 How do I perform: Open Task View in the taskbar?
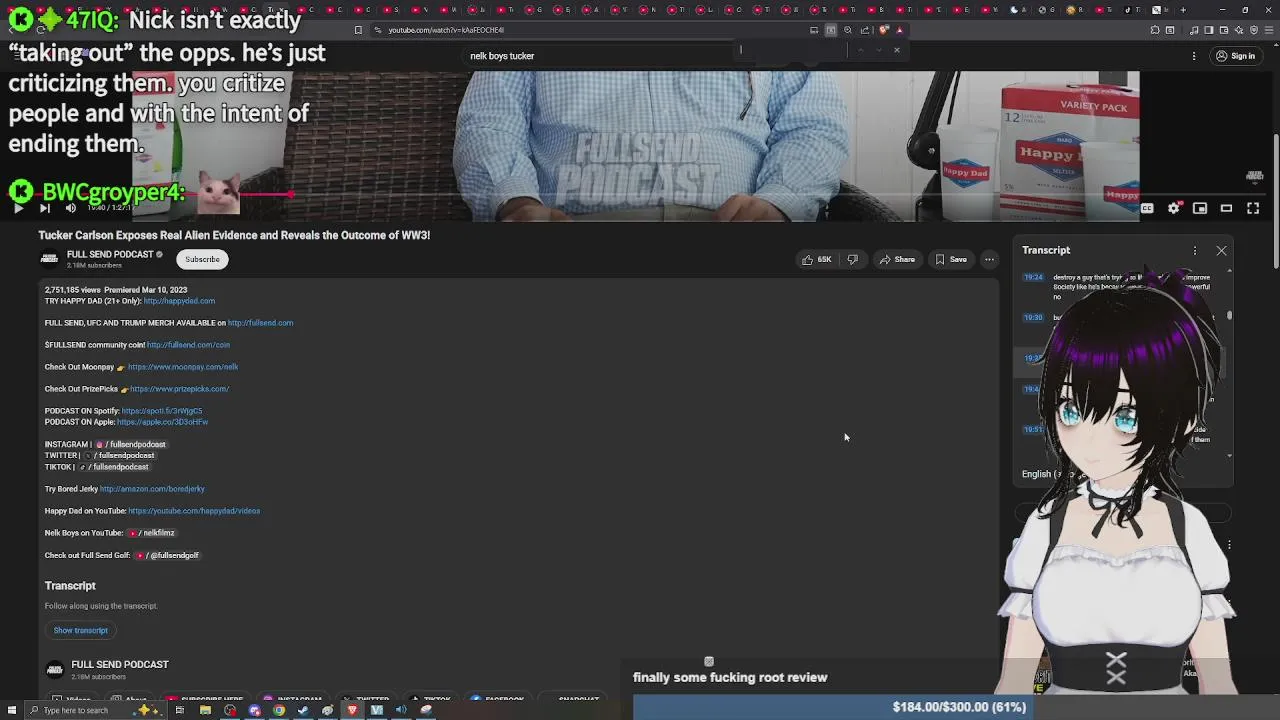tap(180, 711)
